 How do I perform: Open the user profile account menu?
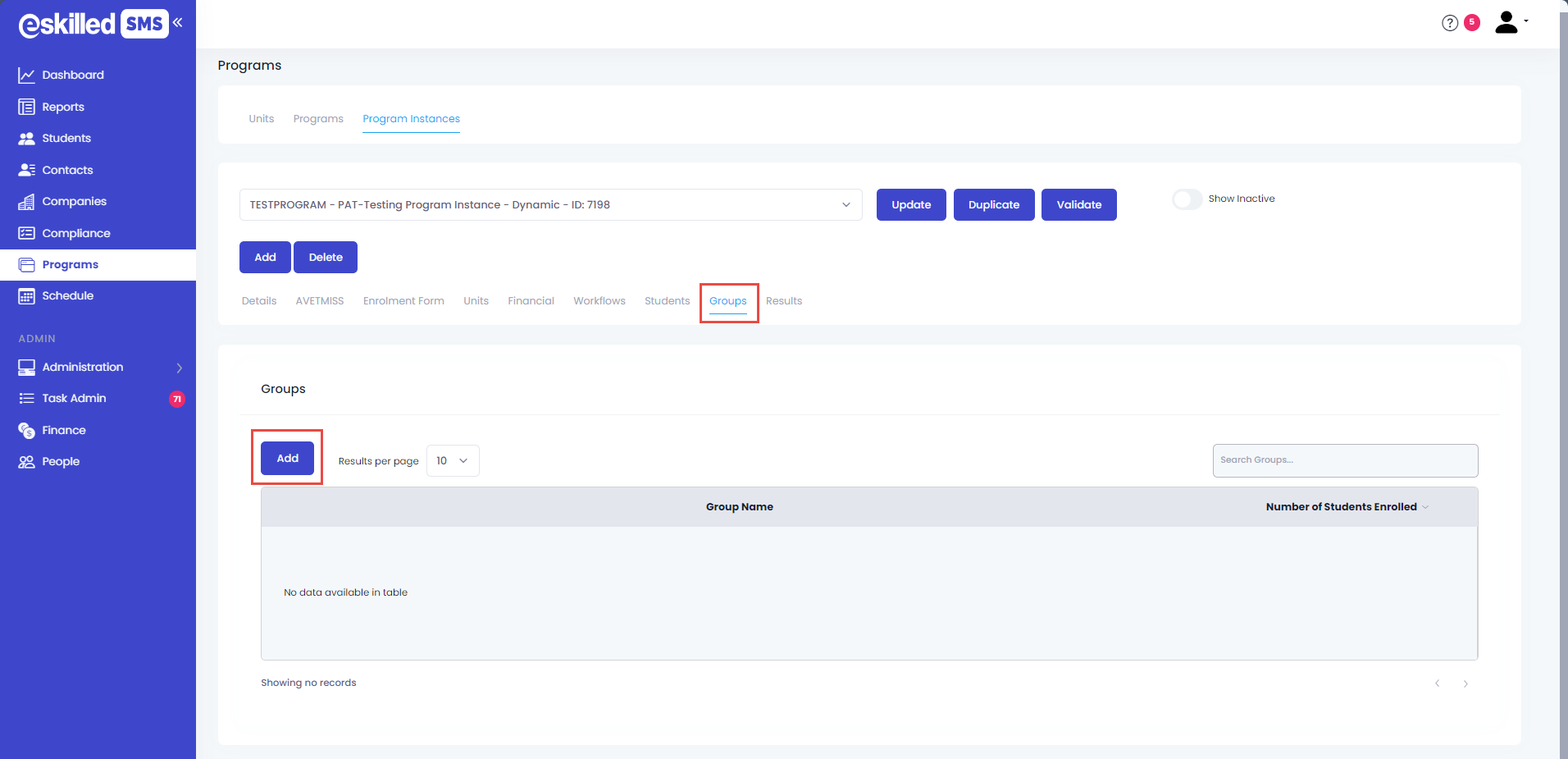coord(1509,22)
